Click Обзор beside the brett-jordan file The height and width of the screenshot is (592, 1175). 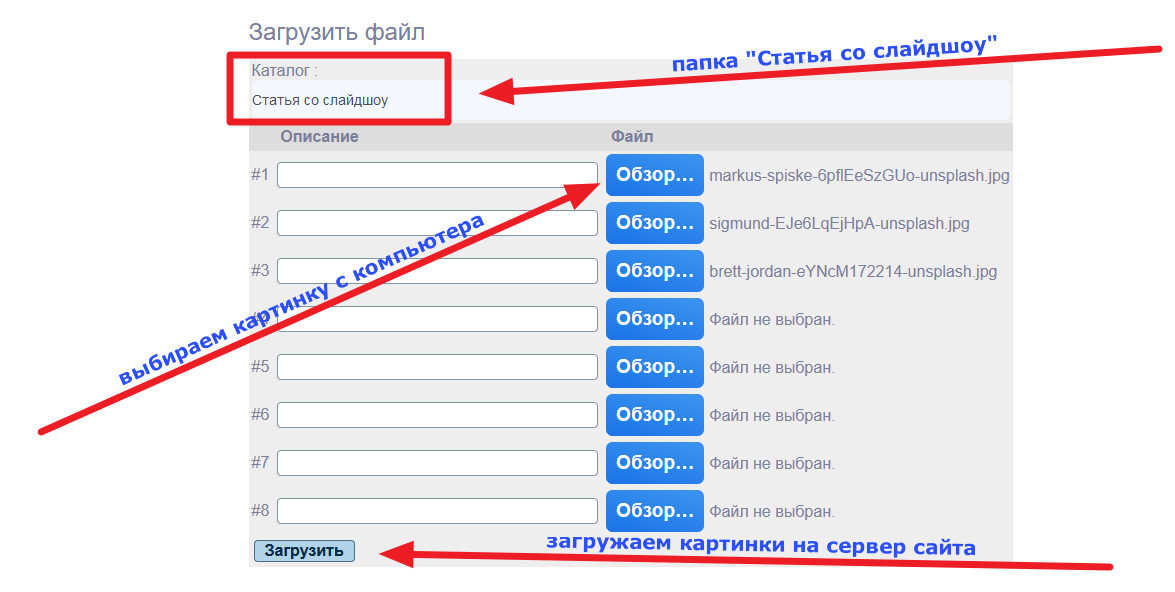[654, 271]
